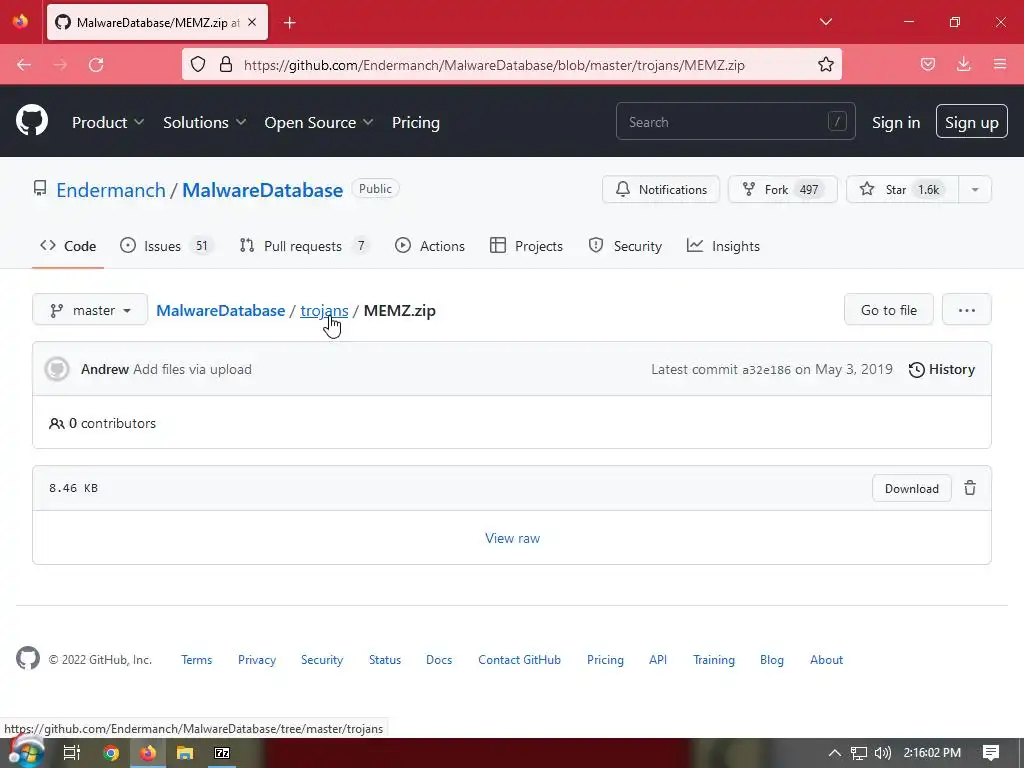Open the network tray icon
The height and width of the screenshot is (768, 1024).
point(859,753)
